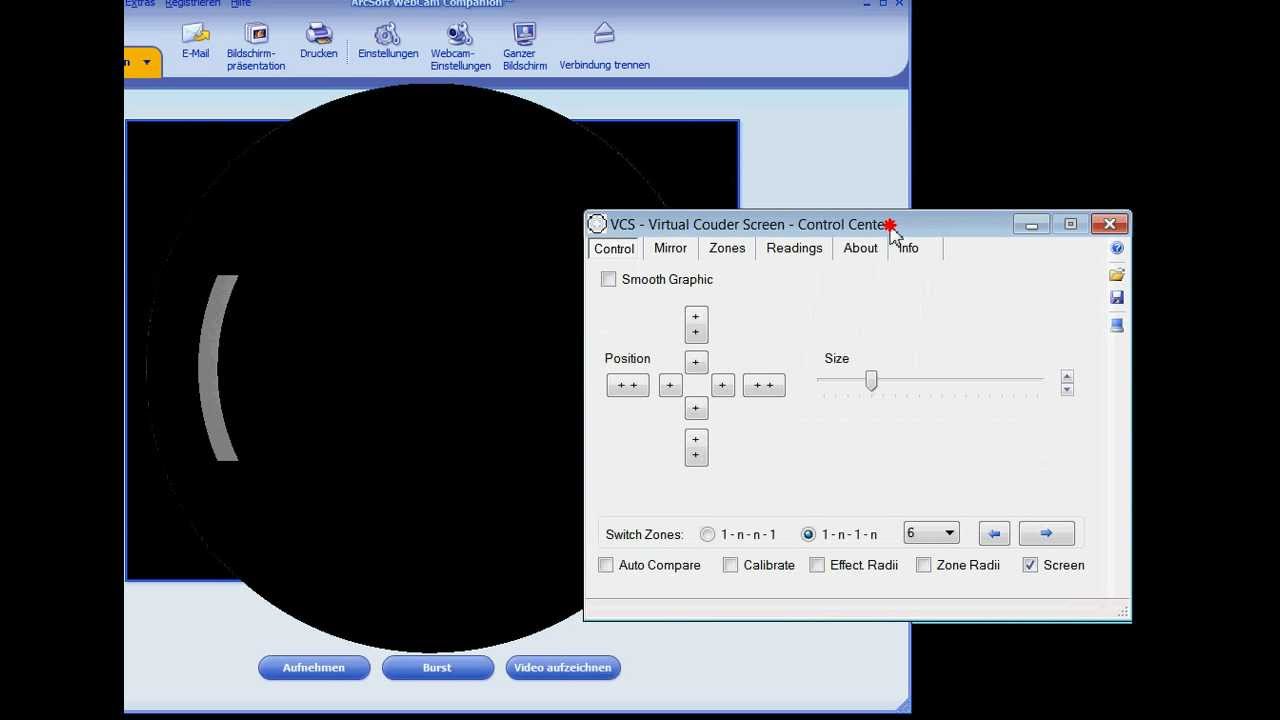Click the single-plus up position button
This screenshot has height=720, width=1280.
pyautogui.click(x=696, y=362)
